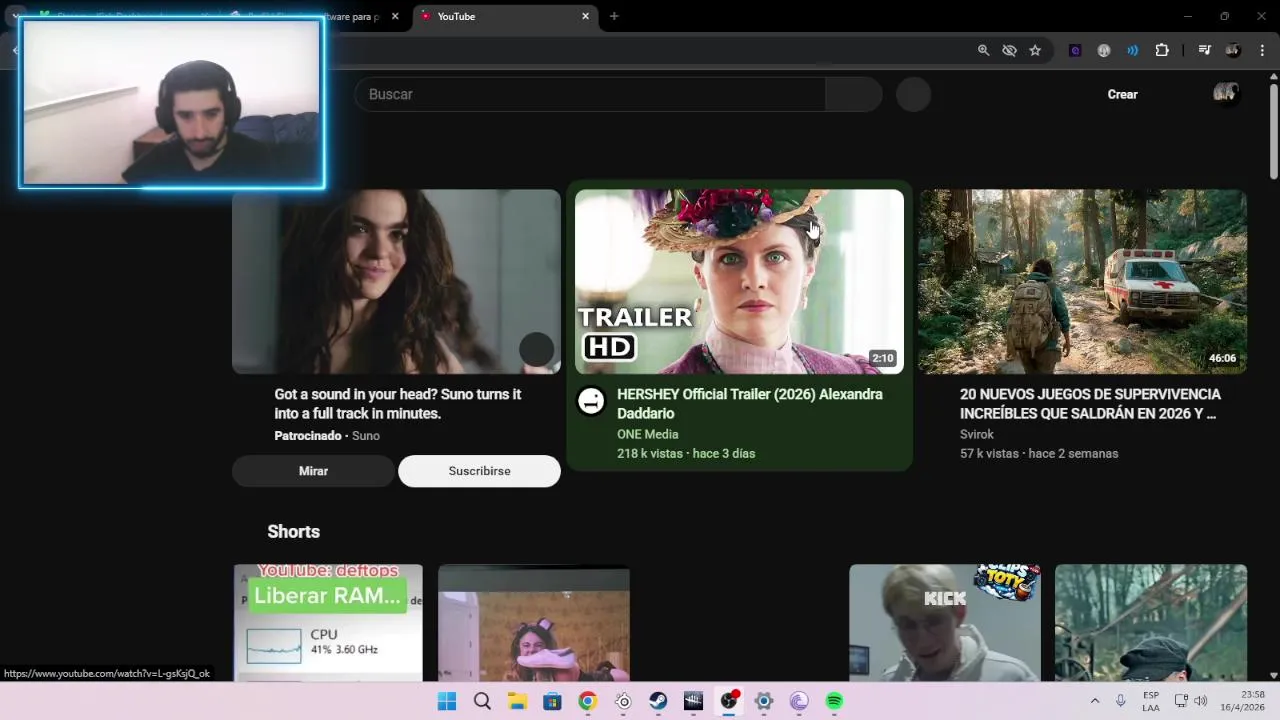1280x720 pixels.
Task: Open File Explorer from taskbar
Action: [517, 701]
